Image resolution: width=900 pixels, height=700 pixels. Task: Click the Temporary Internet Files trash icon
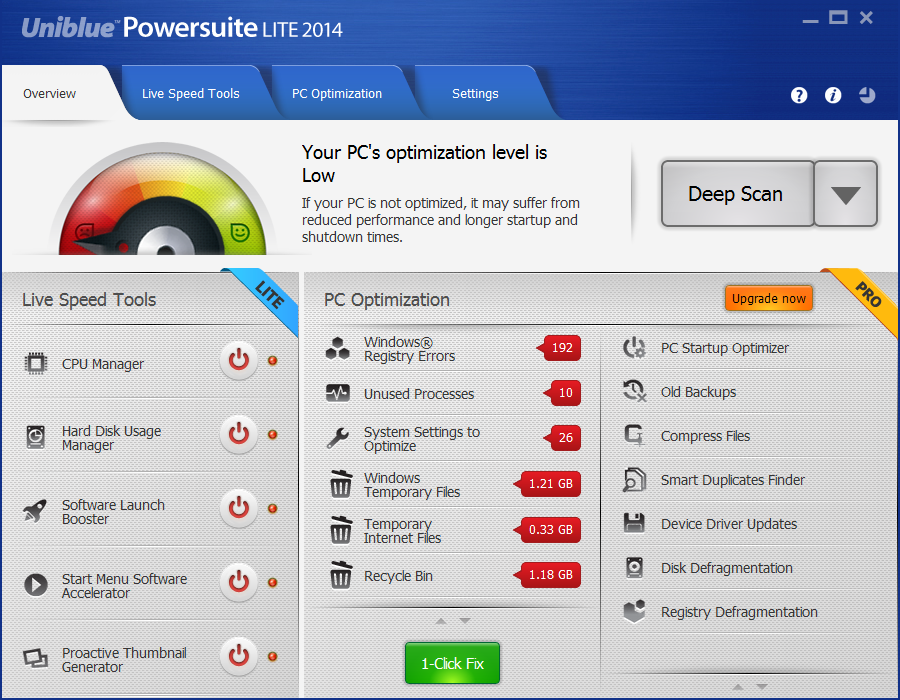coord(340,530)
